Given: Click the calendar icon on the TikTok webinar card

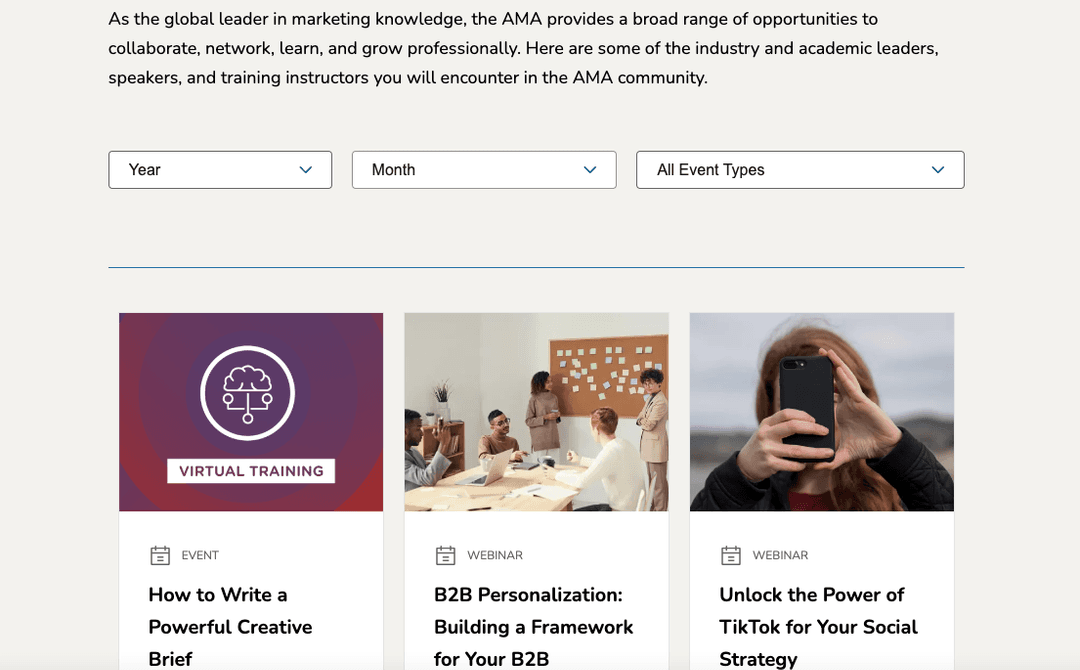Looking at the screenshot, I should [731, 554].
